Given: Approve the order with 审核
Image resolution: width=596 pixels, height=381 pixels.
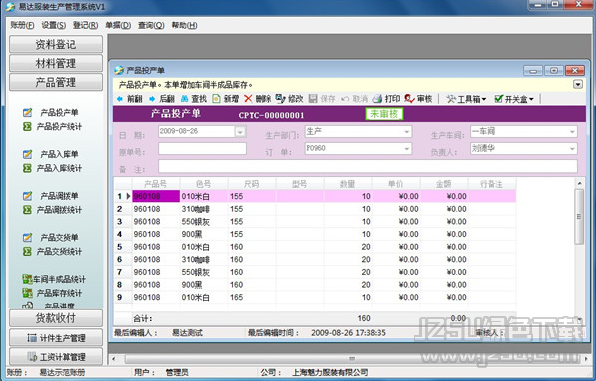Looking at the screenshot, I should click(418, 99).
